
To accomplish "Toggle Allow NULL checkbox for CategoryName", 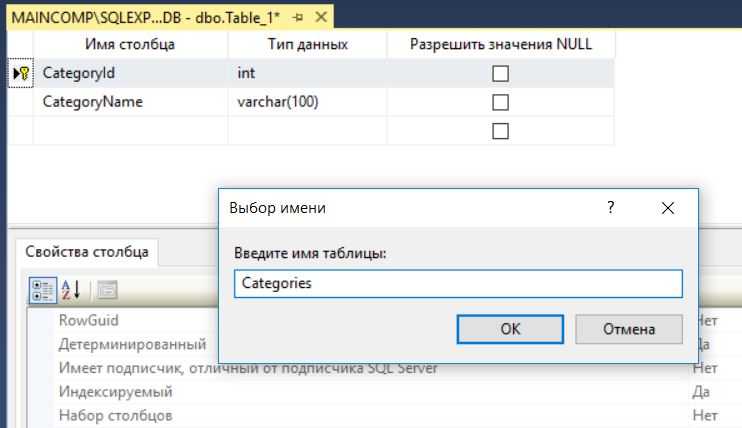I will pos(501,102).
